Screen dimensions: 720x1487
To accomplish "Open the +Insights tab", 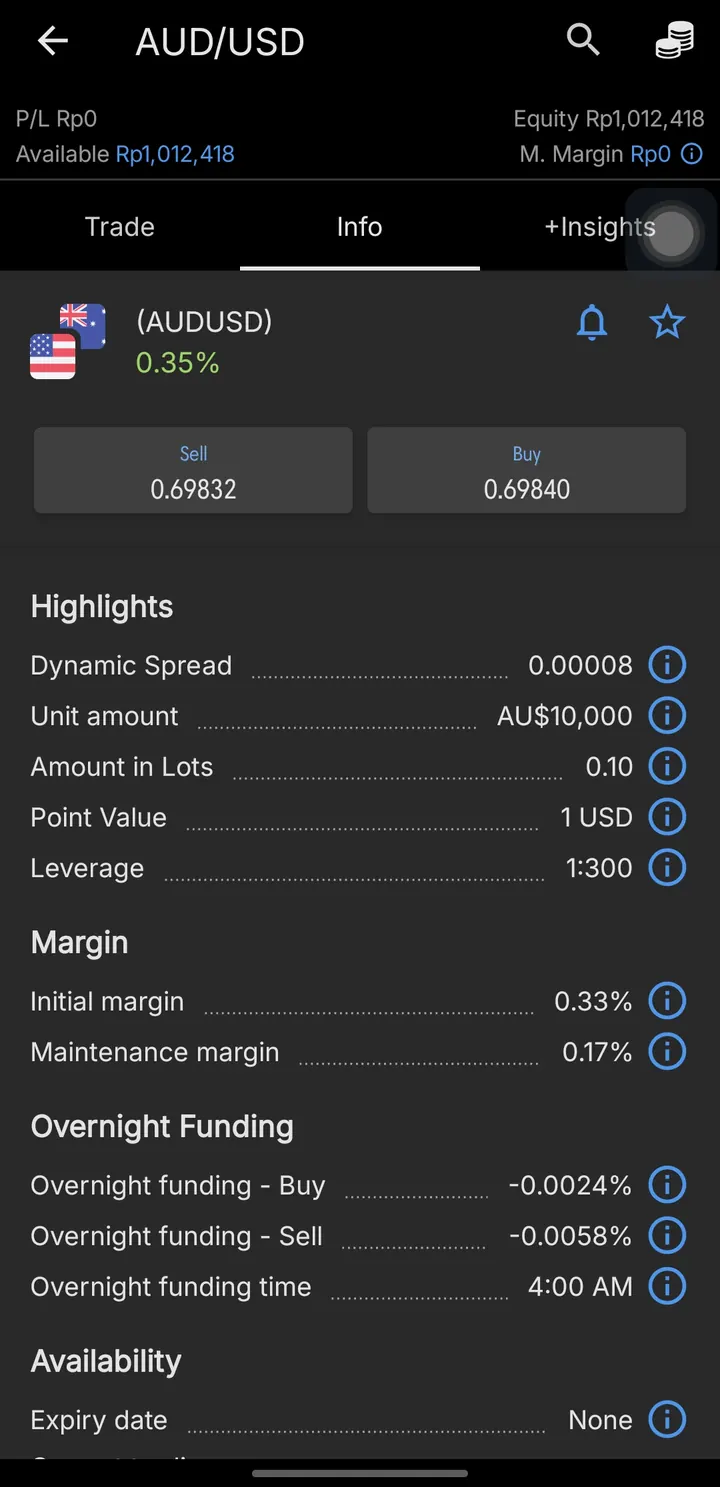I will click(x=600, y=227).
